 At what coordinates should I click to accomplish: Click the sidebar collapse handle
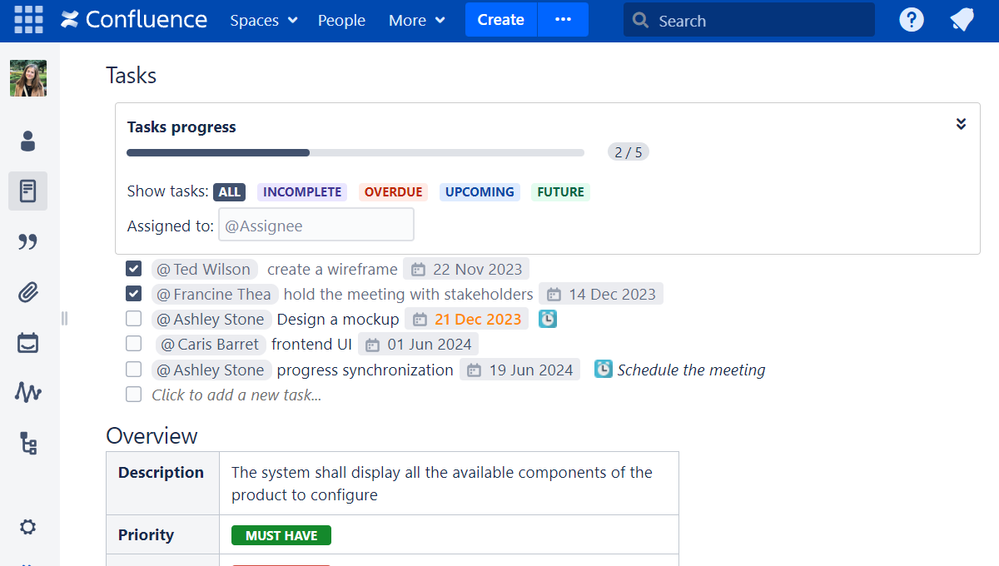pos(64,318)
